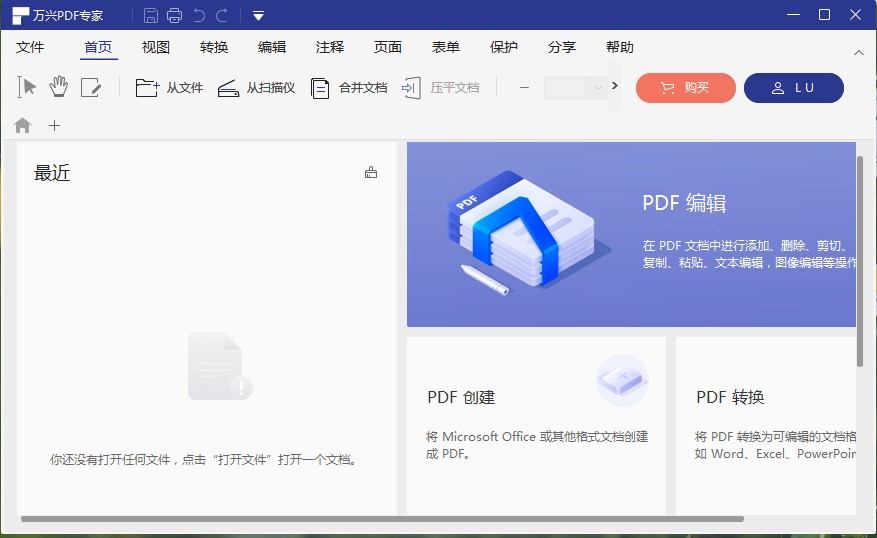The image size is (877, 538).
Task: Switch to the 页面 tab
Action: pos(388,48)
